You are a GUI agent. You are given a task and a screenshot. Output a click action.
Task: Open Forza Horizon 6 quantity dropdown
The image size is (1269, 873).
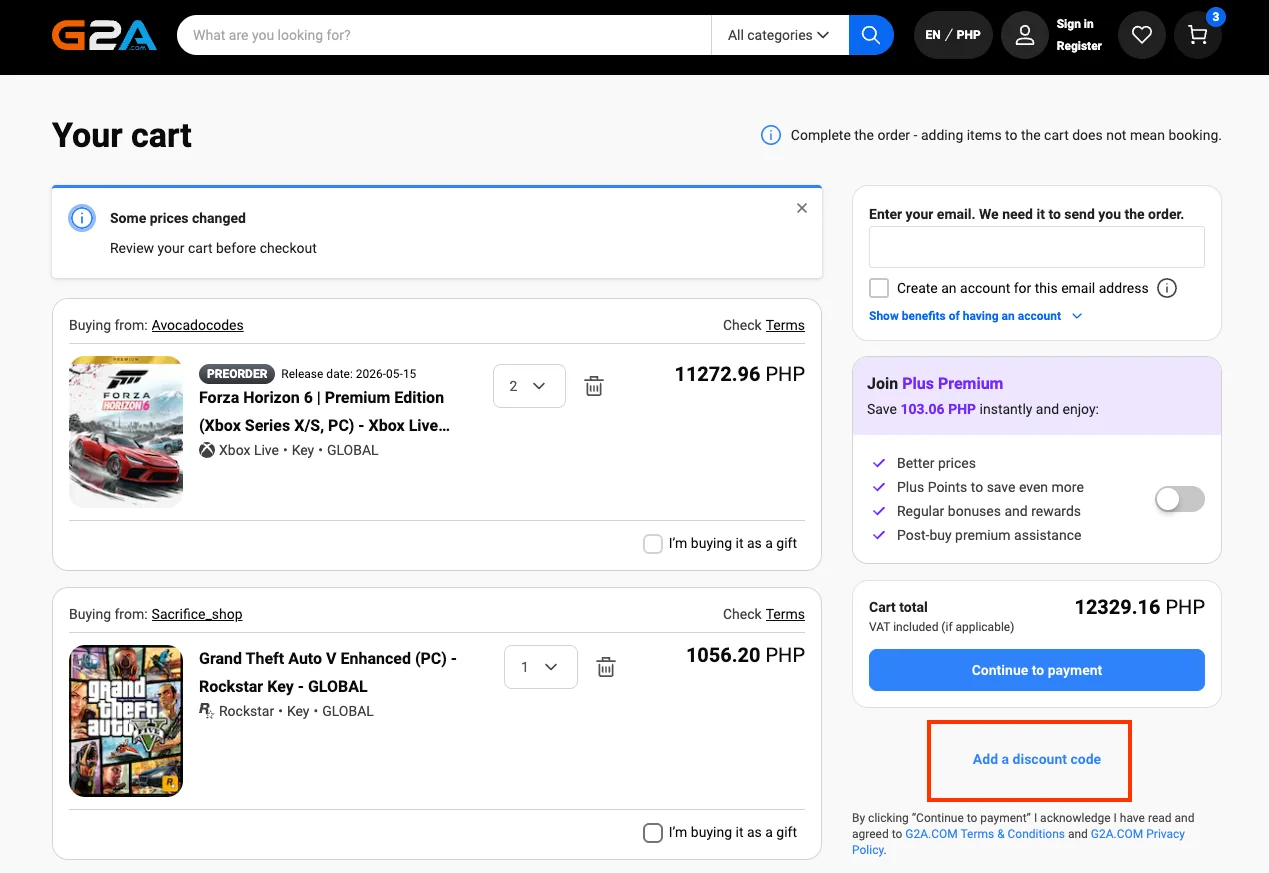[529, 386]
